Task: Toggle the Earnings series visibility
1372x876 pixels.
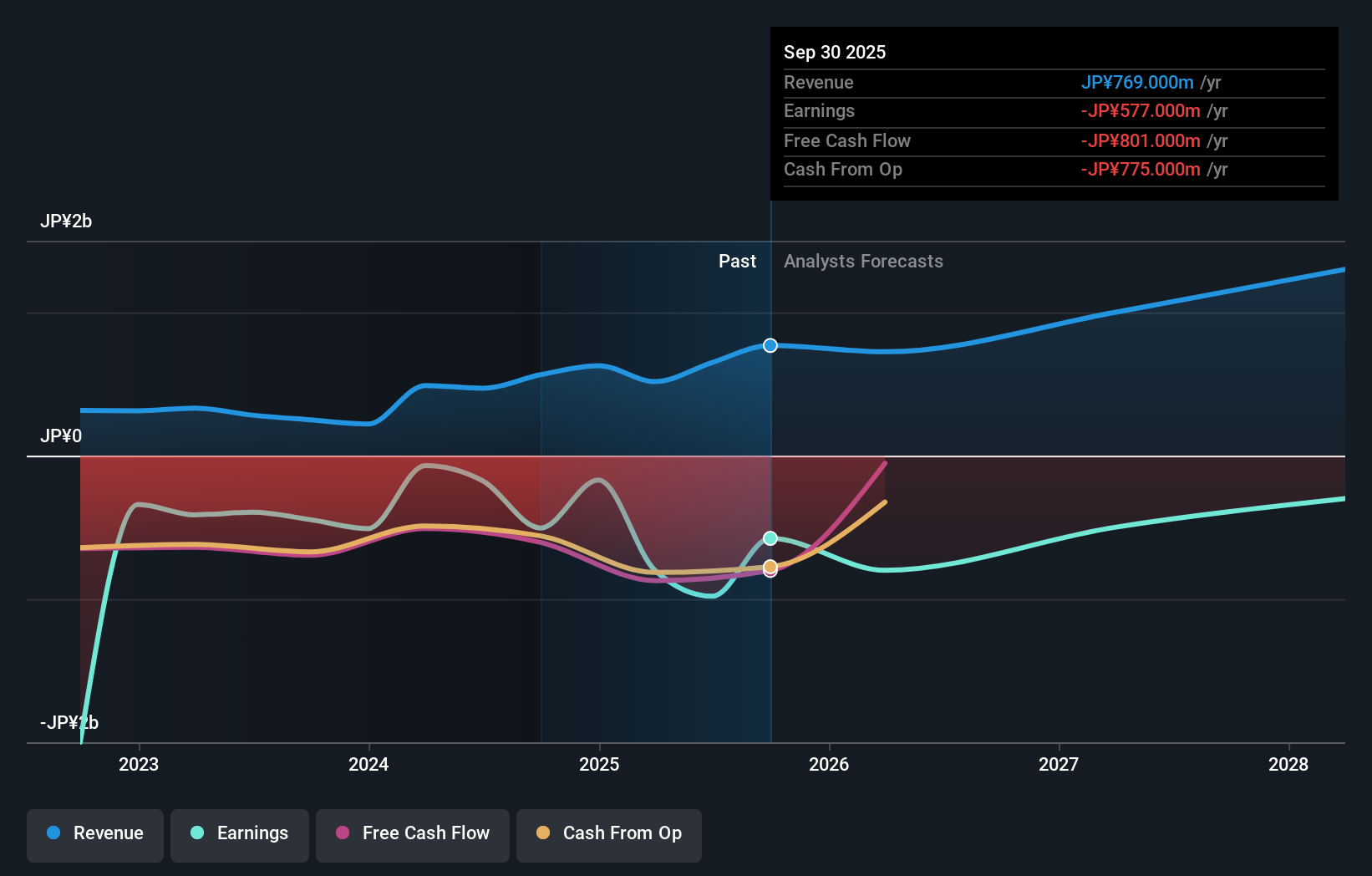Action: (x=240, y=835)
